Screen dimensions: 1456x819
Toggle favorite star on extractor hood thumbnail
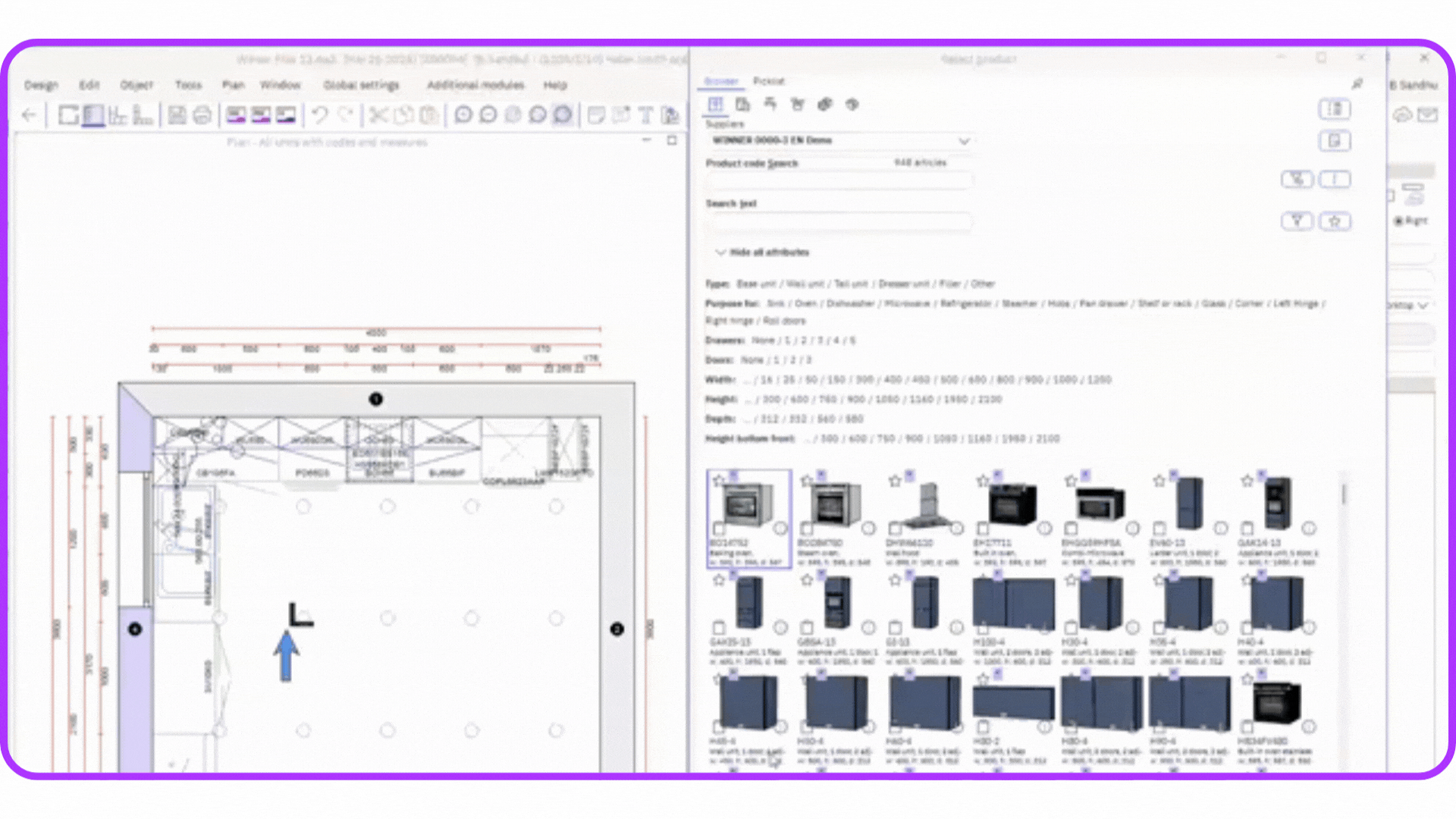(x=895, y=481)
